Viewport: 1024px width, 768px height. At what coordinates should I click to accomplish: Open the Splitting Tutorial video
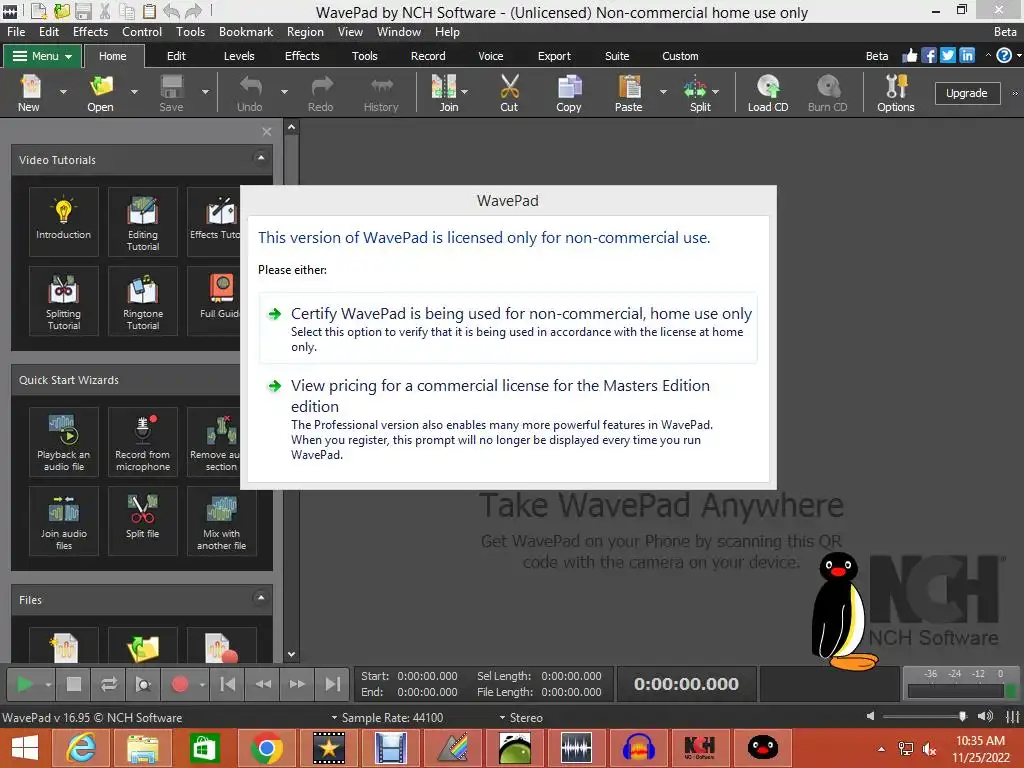tap(63, 300)
